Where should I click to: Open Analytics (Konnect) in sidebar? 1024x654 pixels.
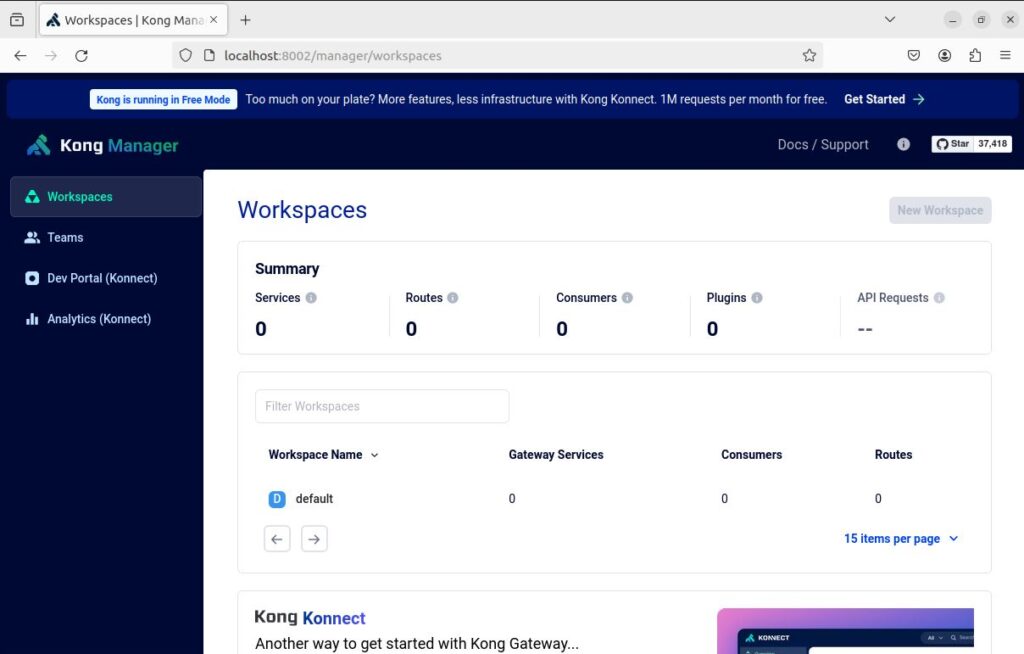[99, 319]
